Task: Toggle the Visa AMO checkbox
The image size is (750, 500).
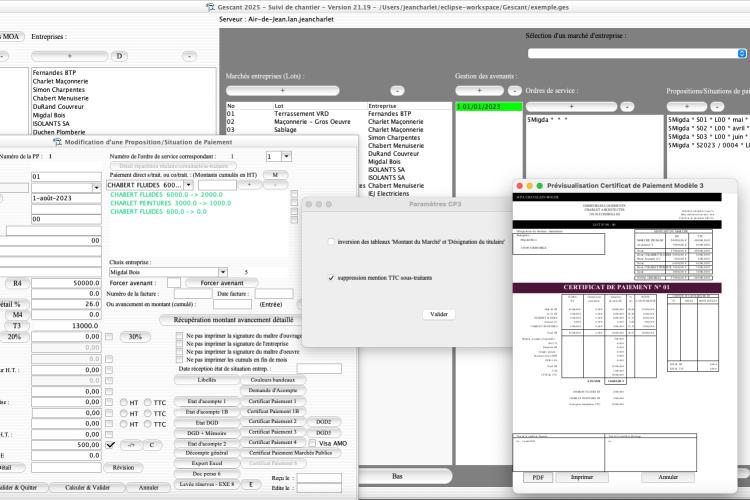Action: (312, 443)
